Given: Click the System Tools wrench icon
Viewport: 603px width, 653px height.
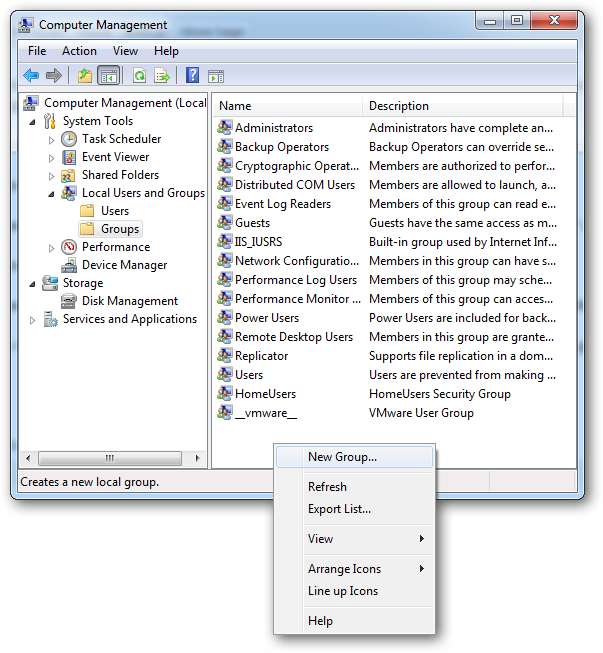Looking at the screenshot, I should (x=50, y=121).
